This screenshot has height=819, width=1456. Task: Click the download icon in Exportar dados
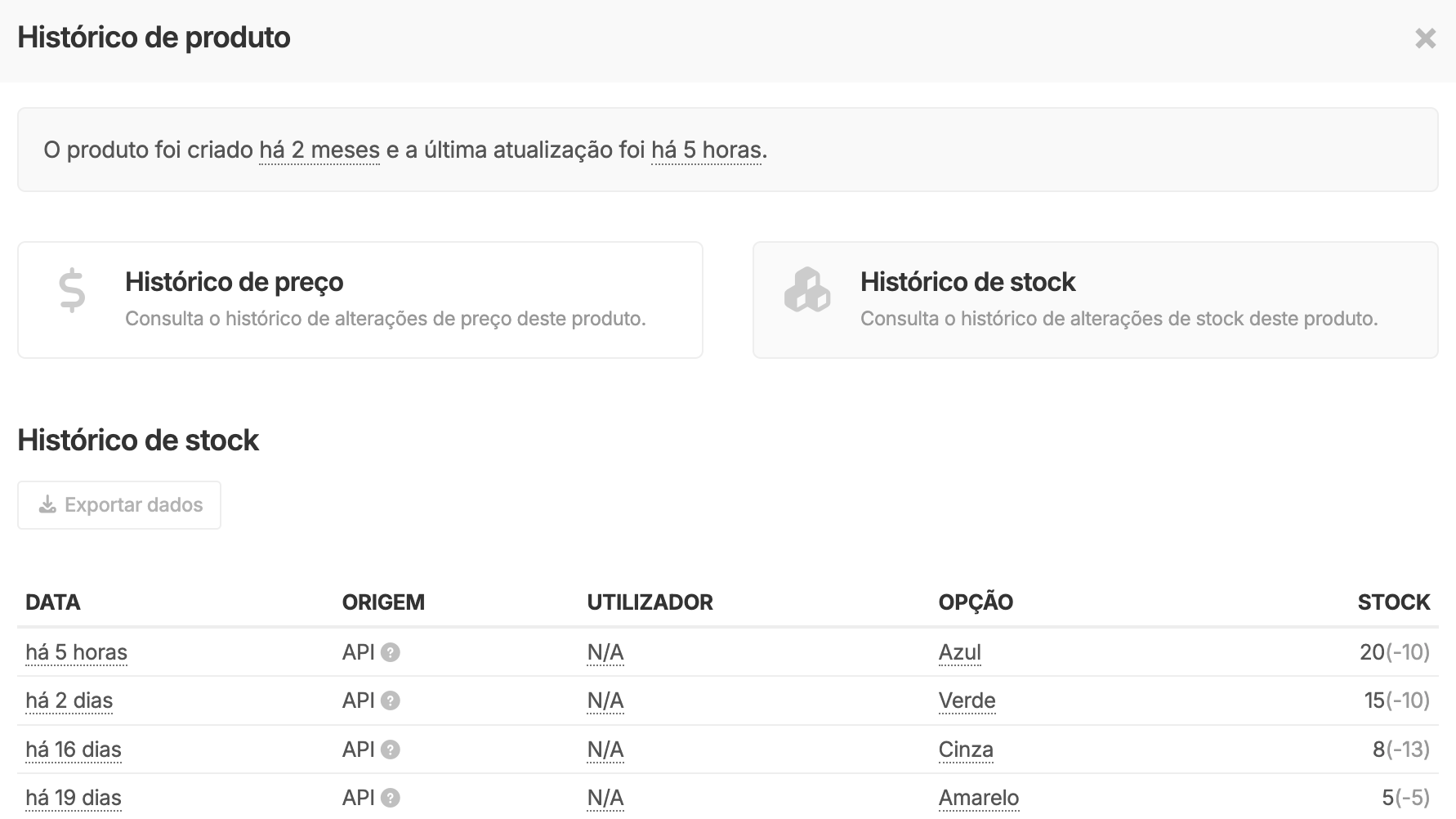coord(47,505)
